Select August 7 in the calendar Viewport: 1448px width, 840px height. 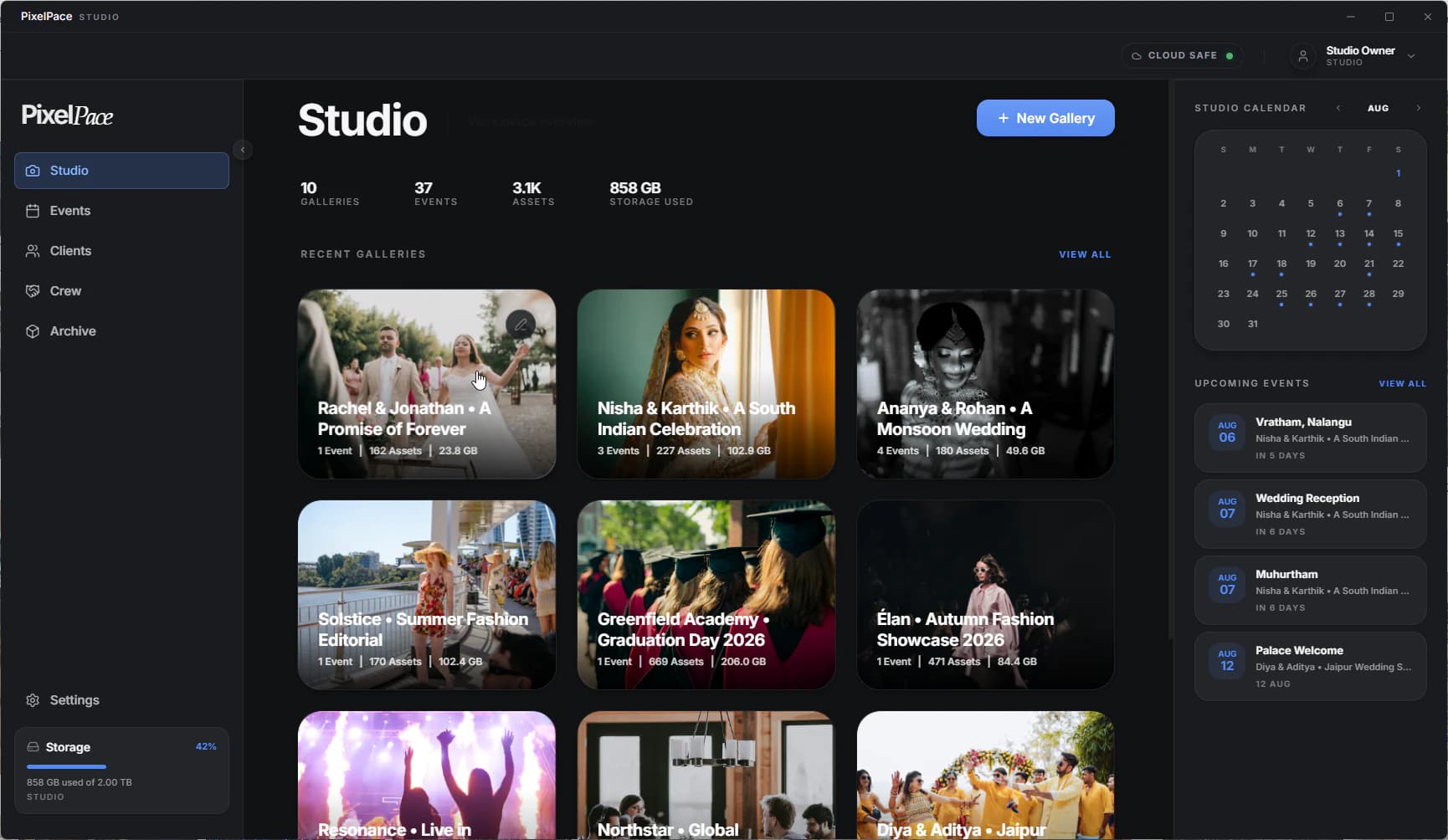1368,203
